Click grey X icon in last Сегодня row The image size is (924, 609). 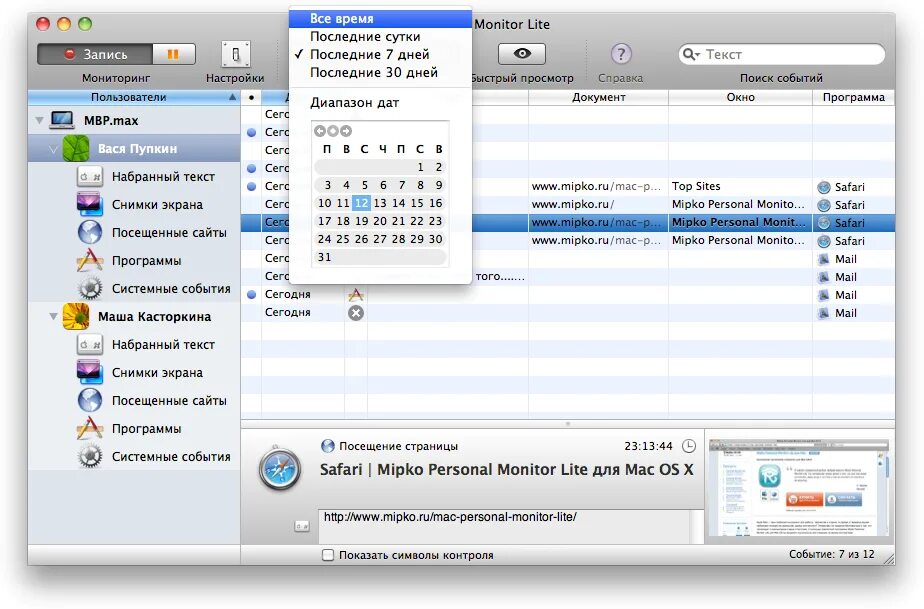356,313
